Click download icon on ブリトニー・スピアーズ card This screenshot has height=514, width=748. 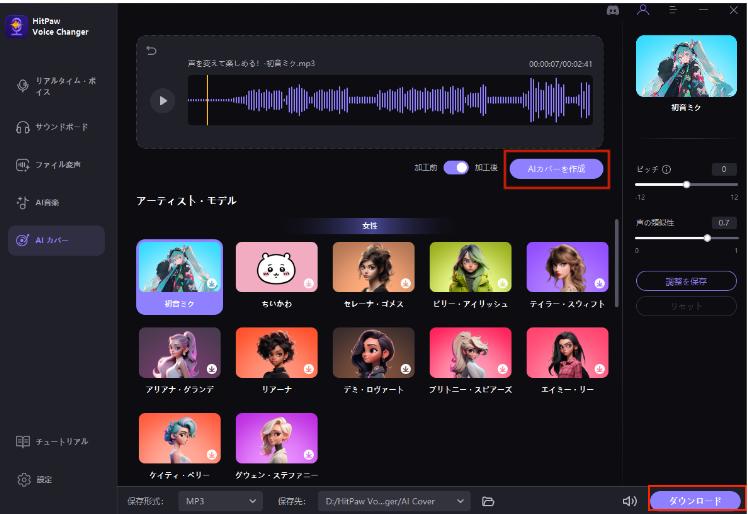click(502, 369)
